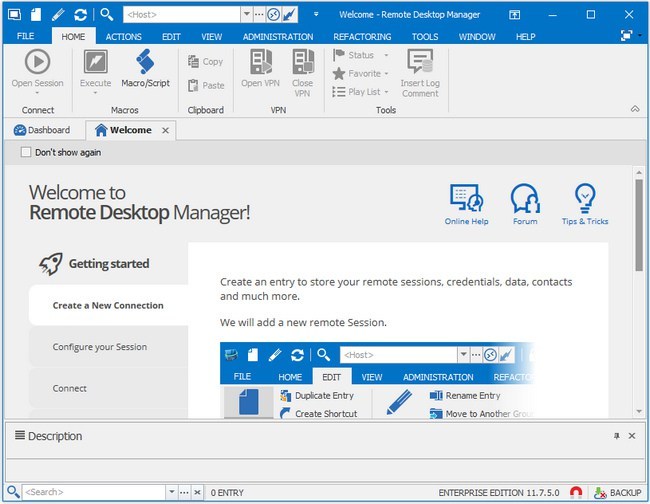The image size is (650, 504).
Task: Click the search magnifier in status bar
Action: tap(13, 492)
